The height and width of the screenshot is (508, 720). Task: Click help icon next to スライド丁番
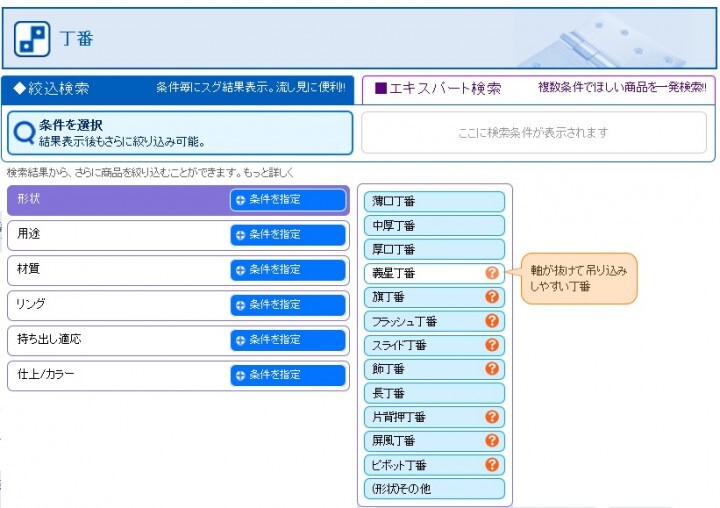coord(492,344)
